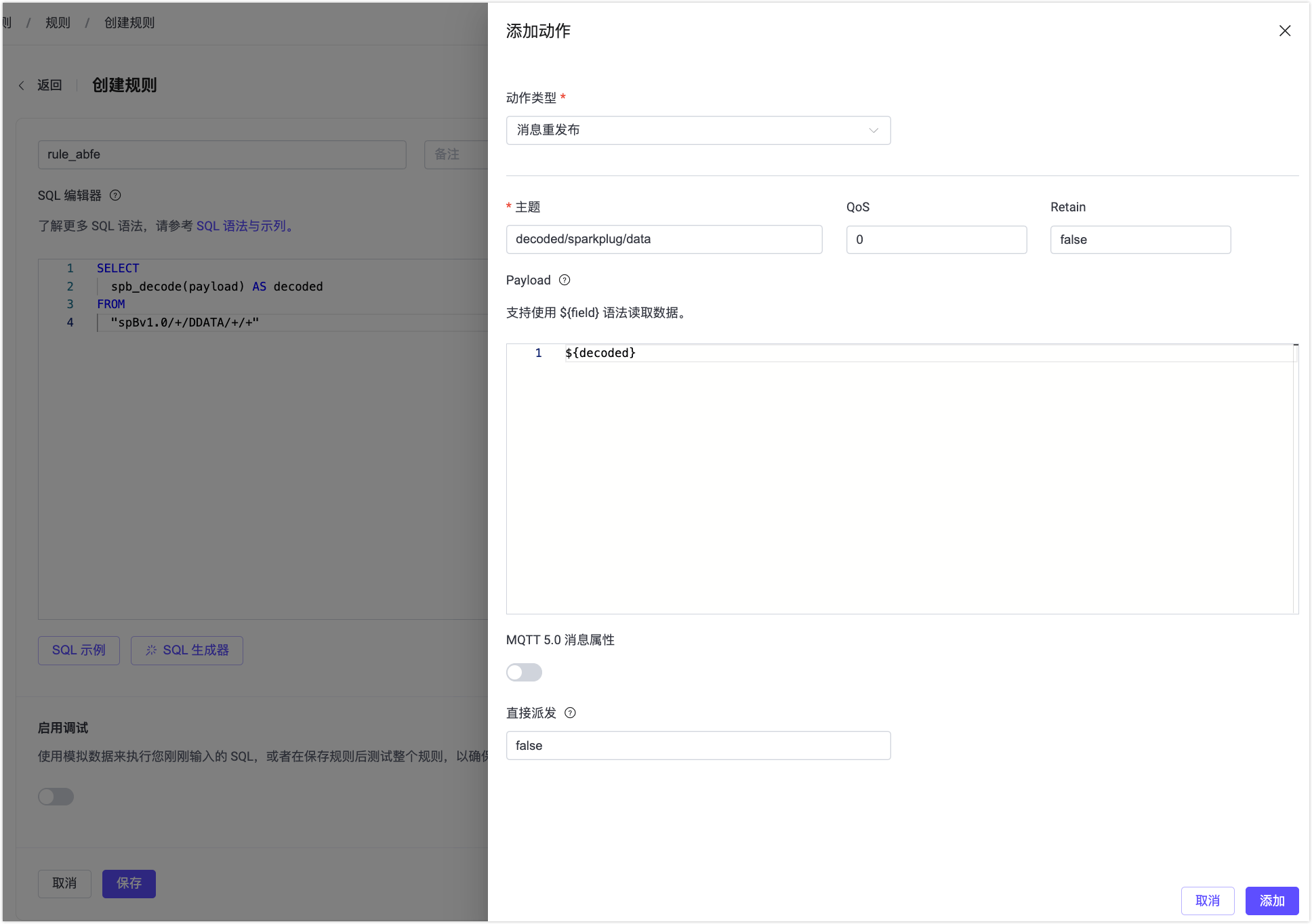Click the 添加 button to confirm action
This screenshot has height=924, width=1312.
1271,901
